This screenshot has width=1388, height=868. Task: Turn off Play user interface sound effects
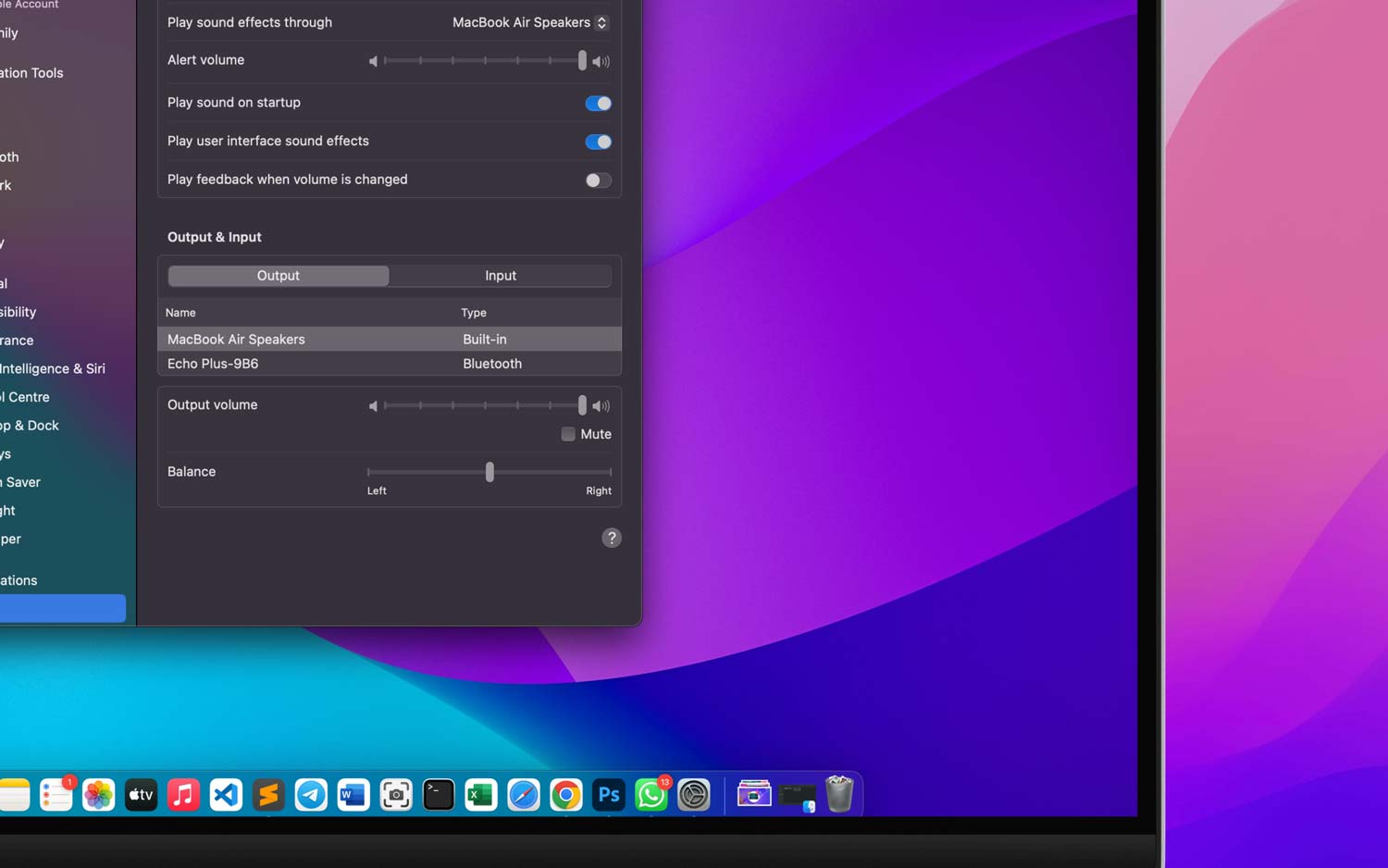pos(597,142)
